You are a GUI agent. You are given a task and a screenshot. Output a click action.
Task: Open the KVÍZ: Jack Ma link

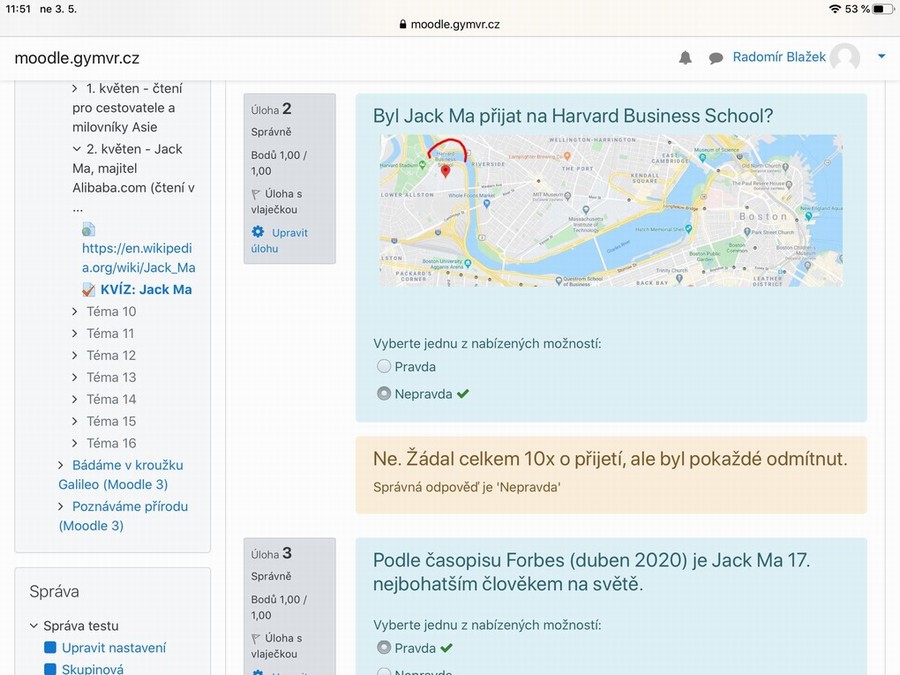tap(146, 290)
